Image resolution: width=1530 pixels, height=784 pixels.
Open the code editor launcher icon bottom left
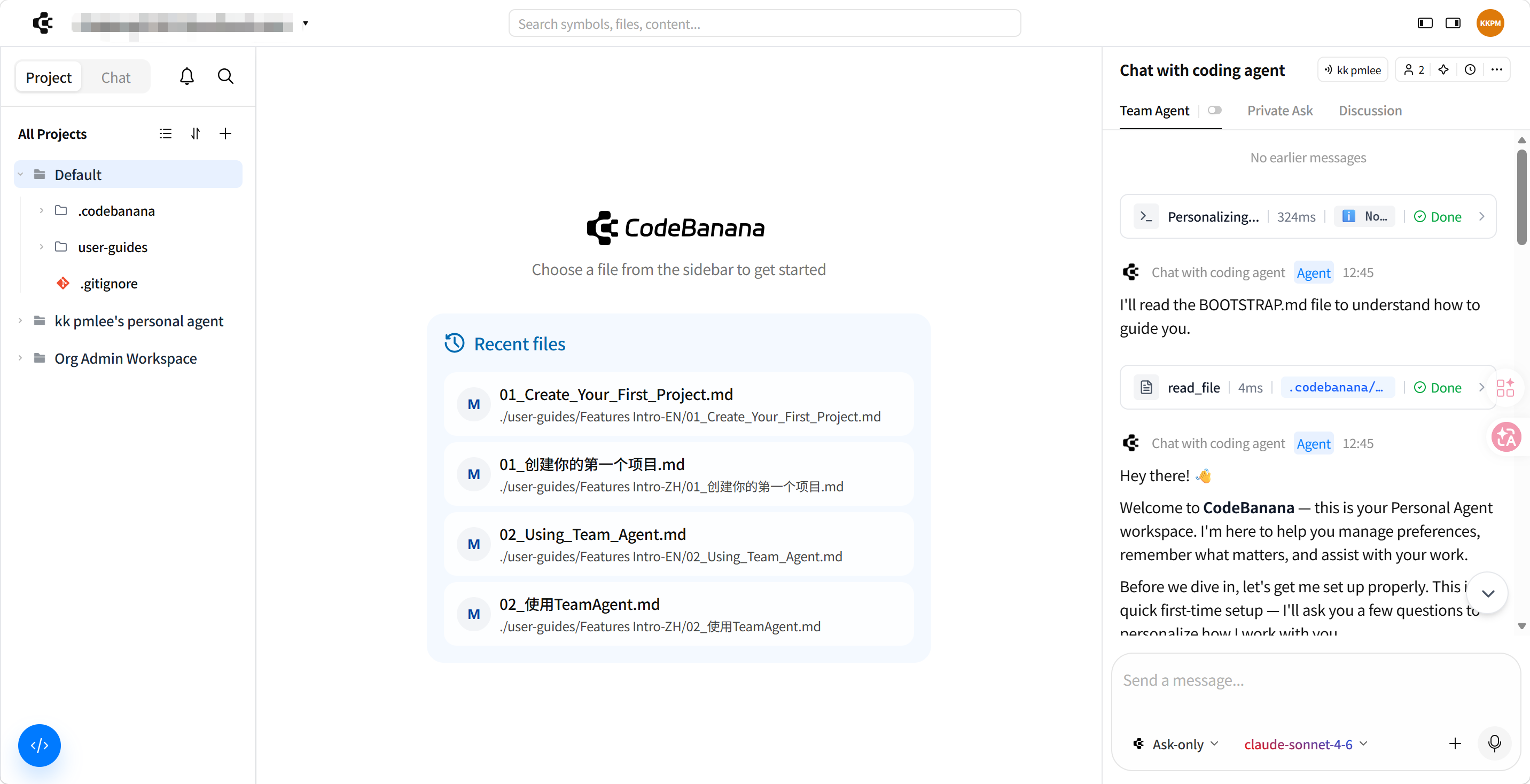[x=39, y=745]
